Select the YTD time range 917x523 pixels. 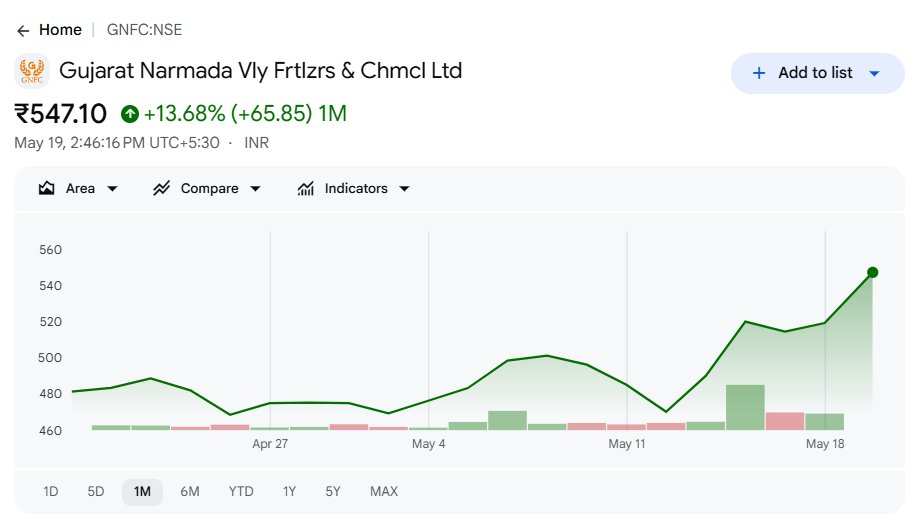241,491
